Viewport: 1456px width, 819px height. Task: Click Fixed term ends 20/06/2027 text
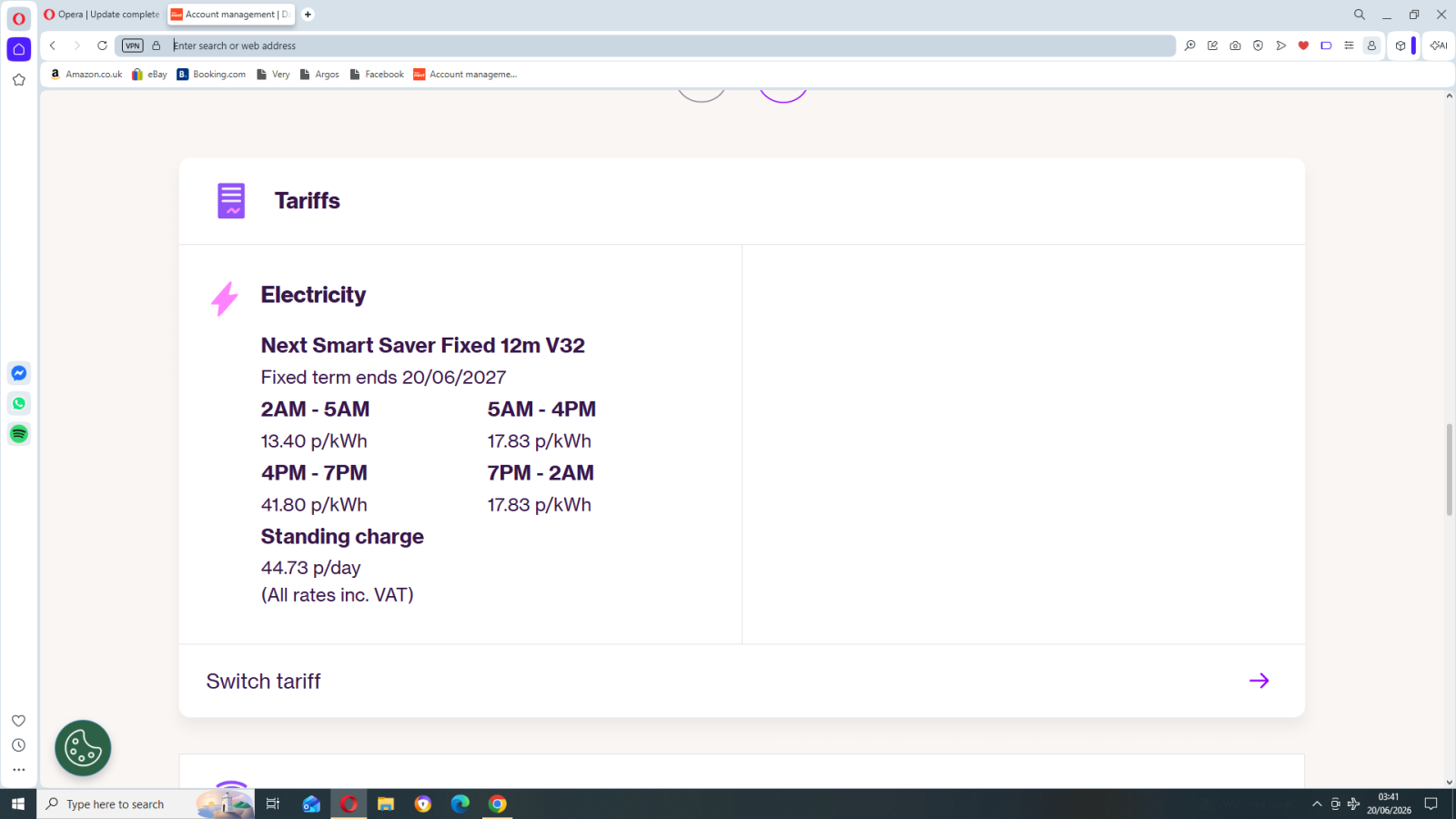(383, 378)
